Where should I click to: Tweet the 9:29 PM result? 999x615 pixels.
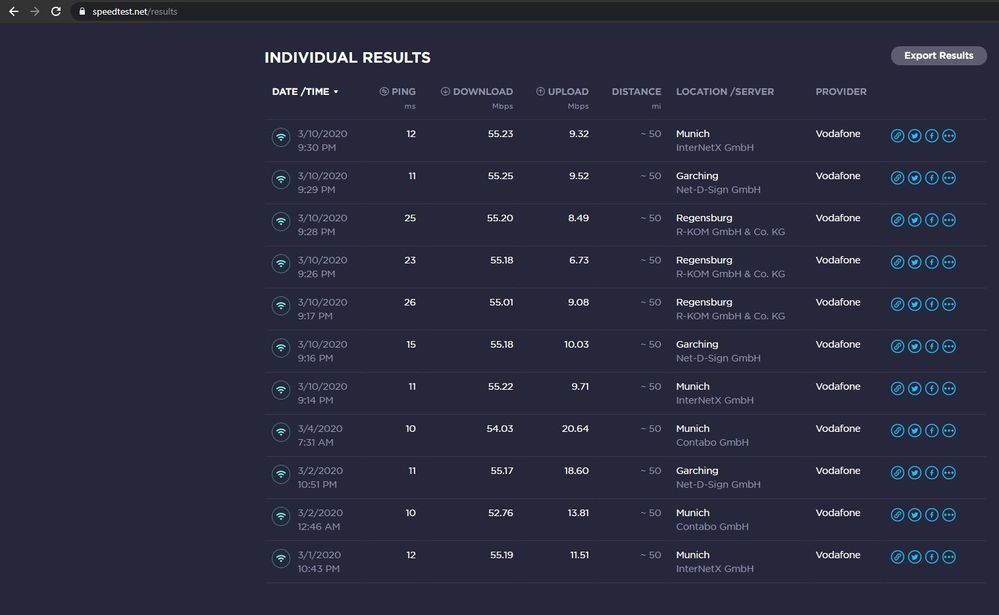click(x=914, y=178)
